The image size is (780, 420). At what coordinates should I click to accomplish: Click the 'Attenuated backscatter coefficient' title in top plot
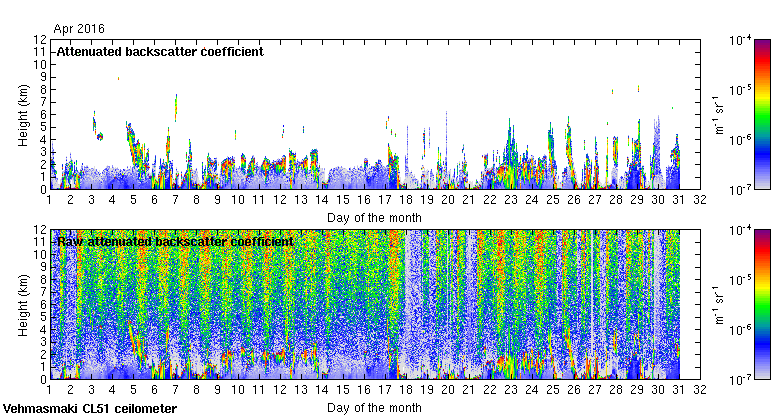160,52
